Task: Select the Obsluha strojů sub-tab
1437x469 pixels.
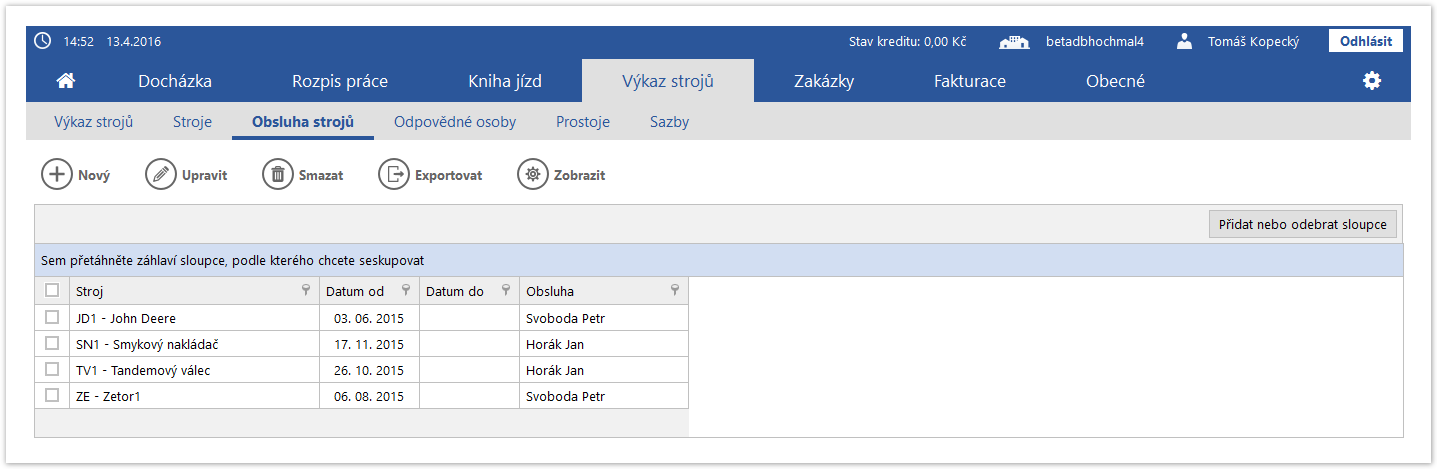Action: (x=303, y=122)
